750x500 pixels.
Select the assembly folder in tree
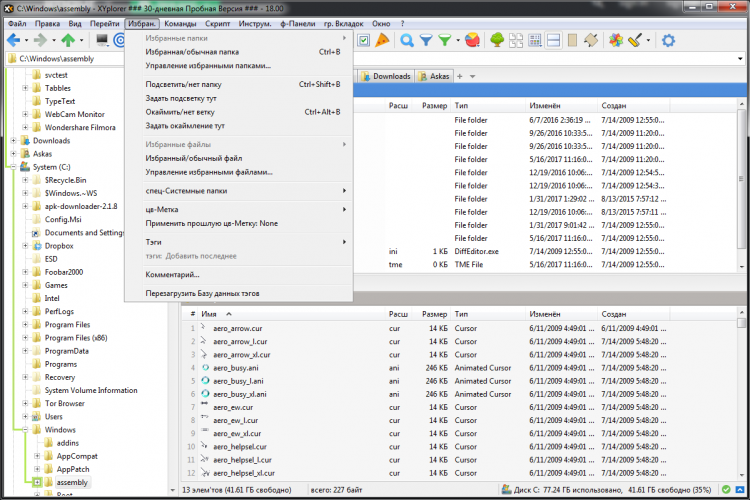tap(72, 482)
